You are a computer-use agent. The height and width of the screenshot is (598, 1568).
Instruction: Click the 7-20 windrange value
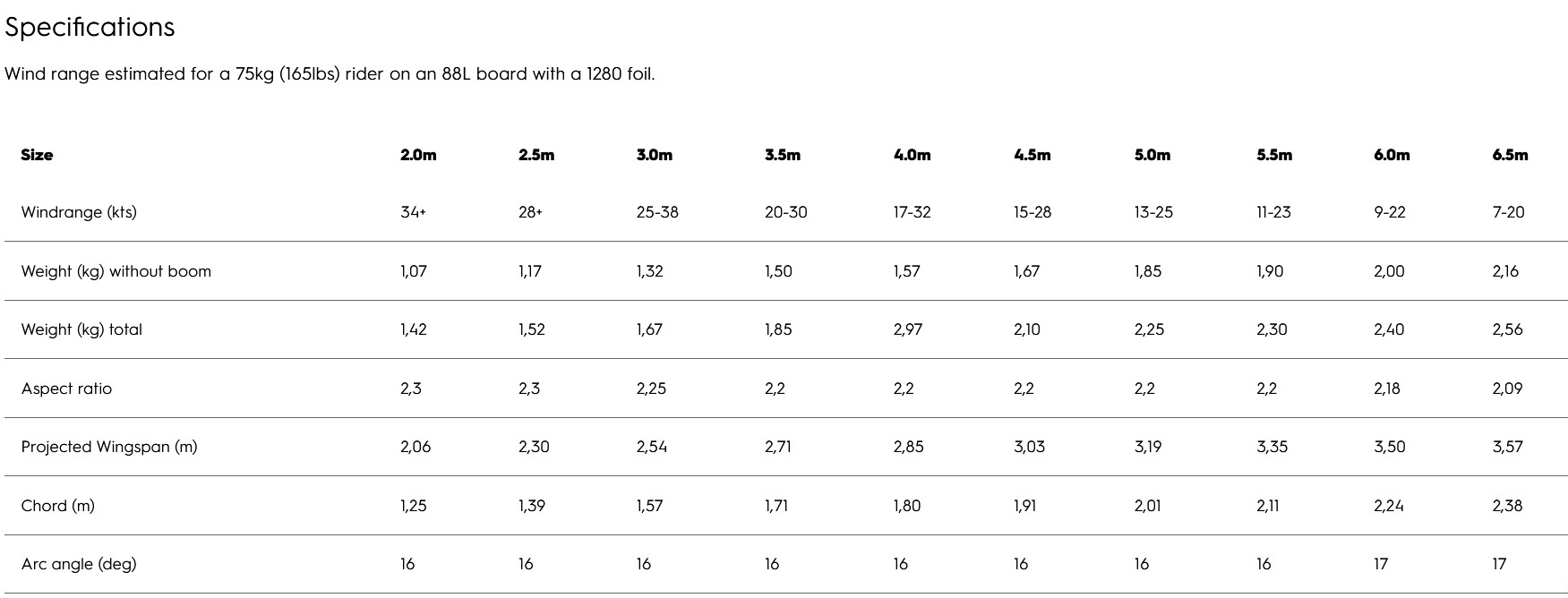1508,212
